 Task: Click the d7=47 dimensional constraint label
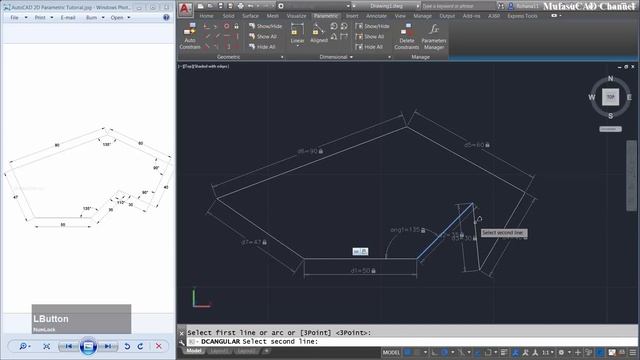[x=254, y=242]
